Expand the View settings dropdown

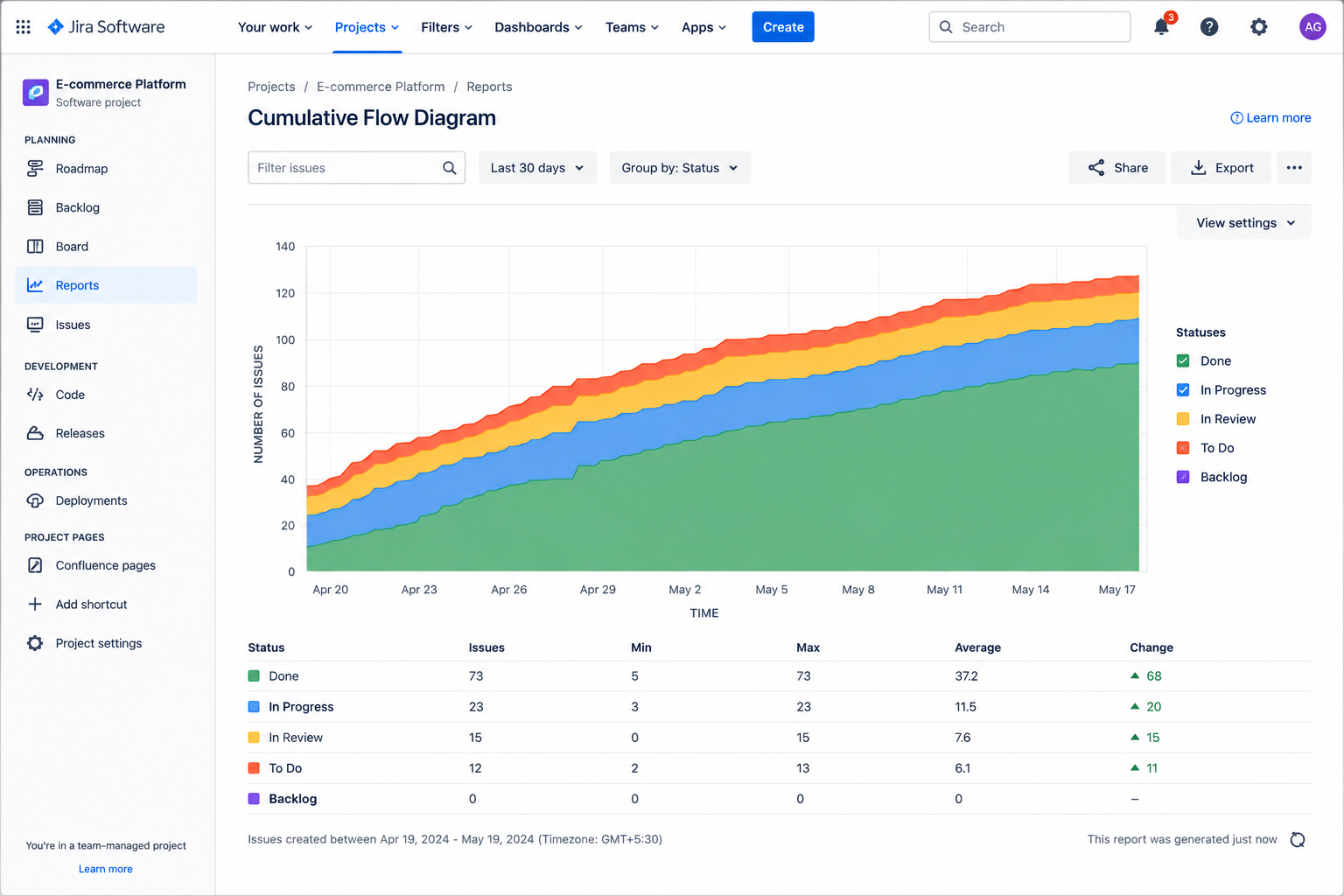coord(1244,223)
